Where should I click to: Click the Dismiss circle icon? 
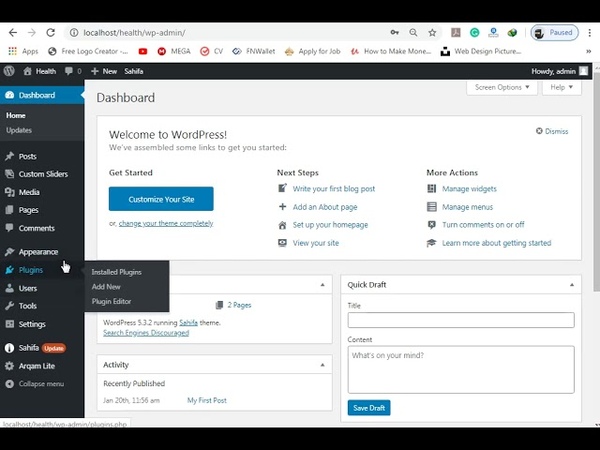coord(539,131)
